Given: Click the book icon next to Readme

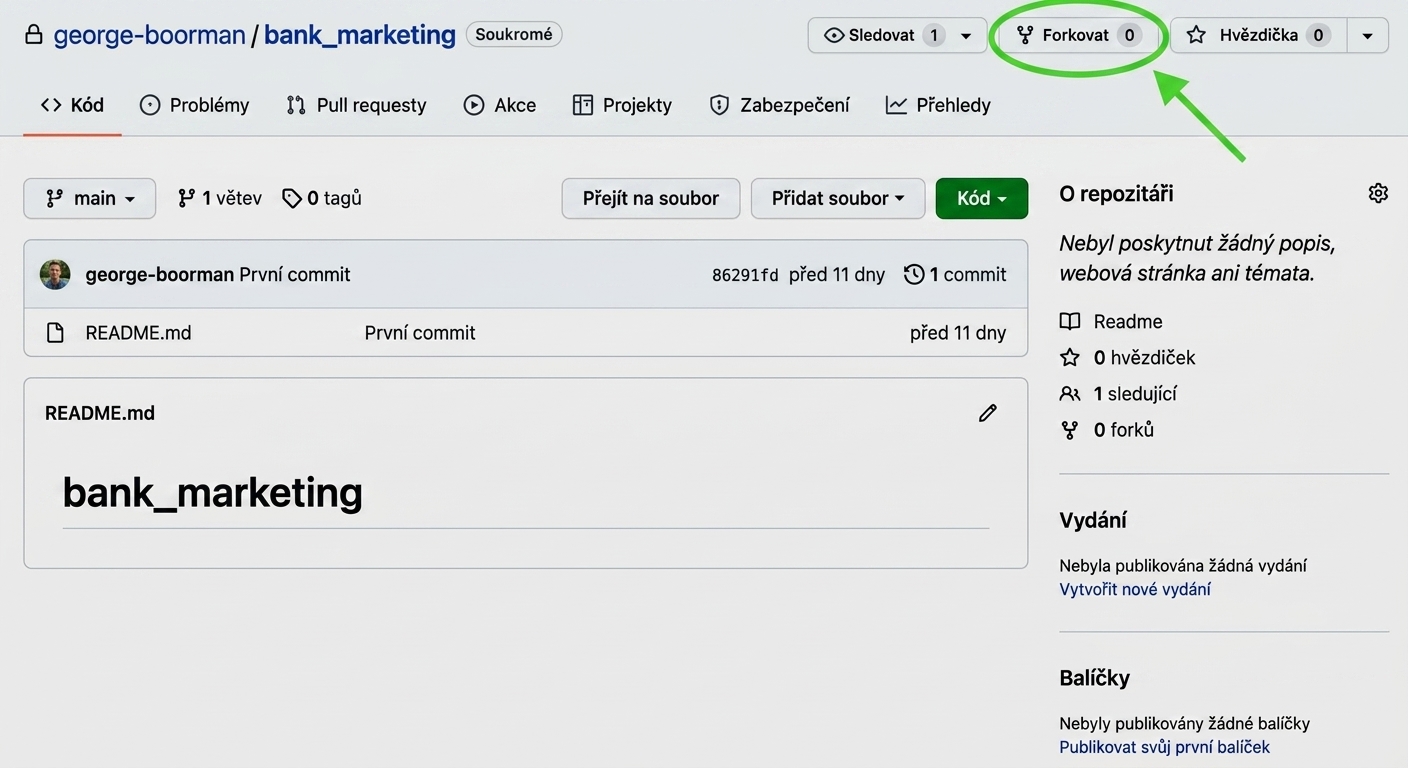Looking at the screenshot, I should (1070, 322).
